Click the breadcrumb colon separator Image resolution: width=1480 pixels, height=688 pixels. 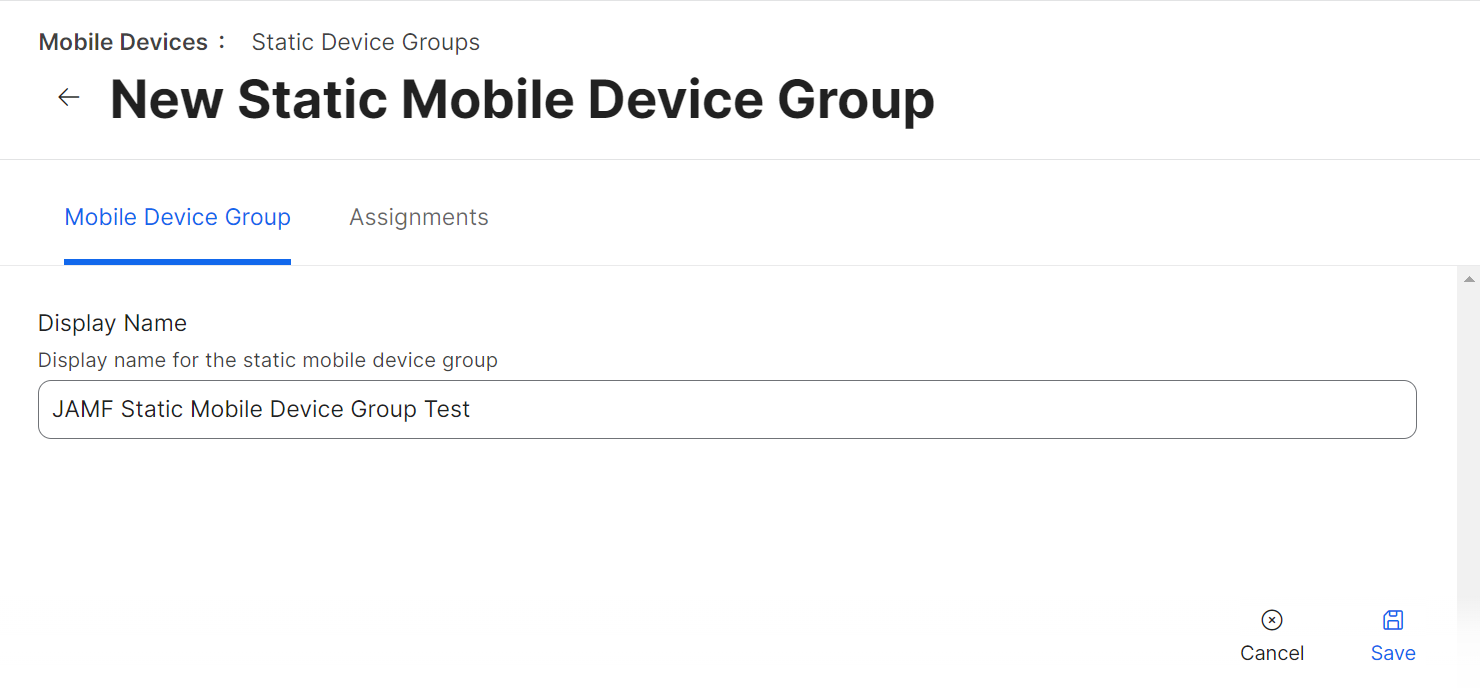222,42
